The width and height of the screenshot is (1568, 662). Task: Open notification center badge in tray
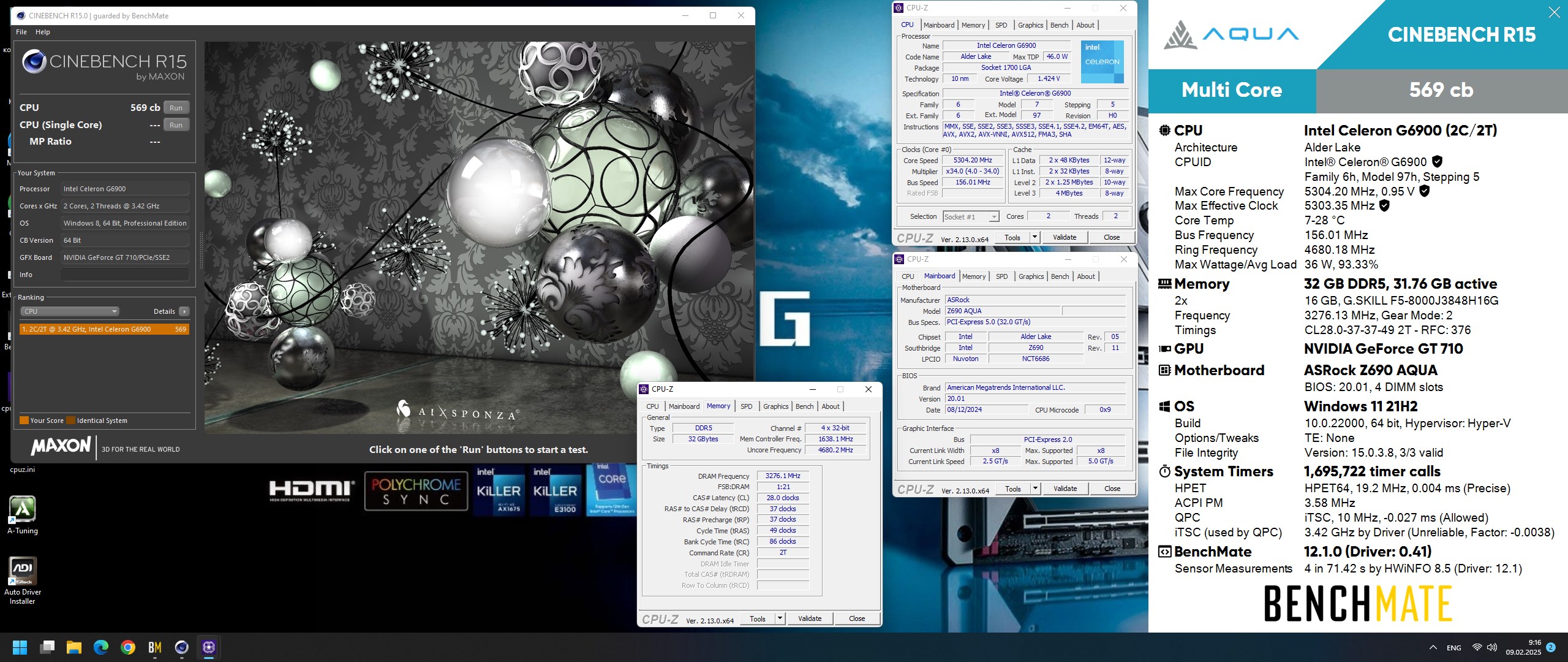(1551, 647)
